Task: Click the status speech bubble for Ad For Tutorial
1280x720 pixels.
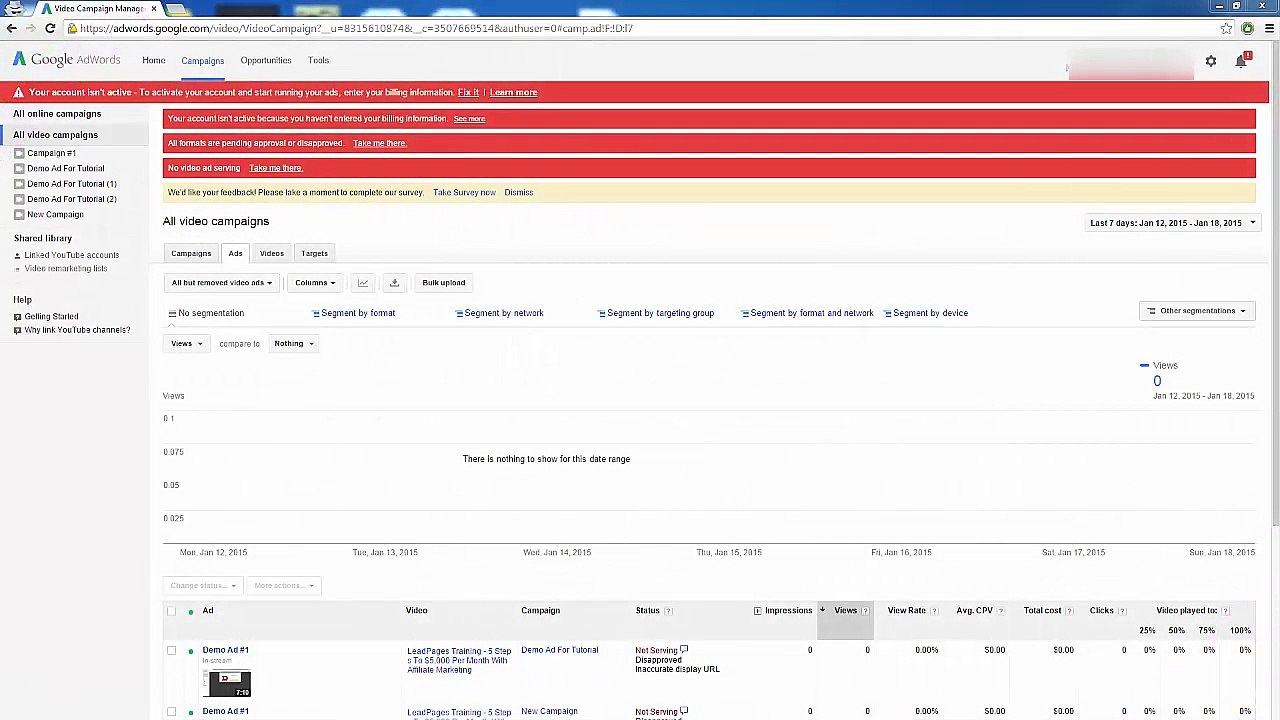Action: [x=684, y=650]
